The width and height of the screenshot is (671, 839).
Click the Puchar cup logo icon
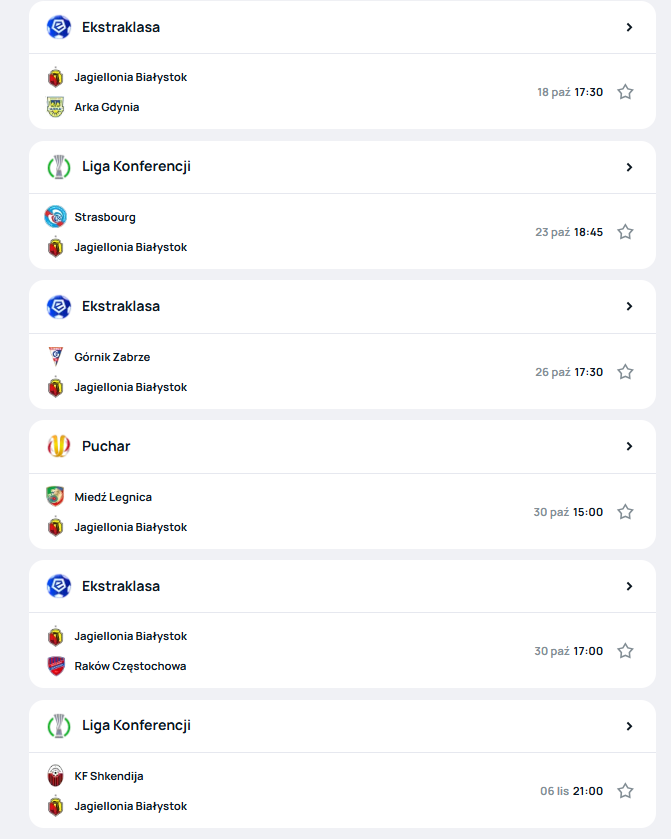(x=59, y=446)
